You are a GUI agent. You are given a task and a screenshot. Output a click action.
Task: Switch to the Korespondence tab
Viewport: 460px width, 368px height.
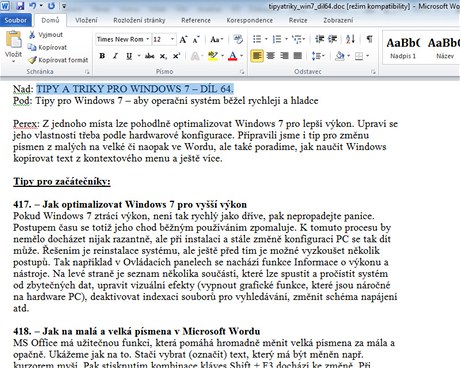(250, 20)
